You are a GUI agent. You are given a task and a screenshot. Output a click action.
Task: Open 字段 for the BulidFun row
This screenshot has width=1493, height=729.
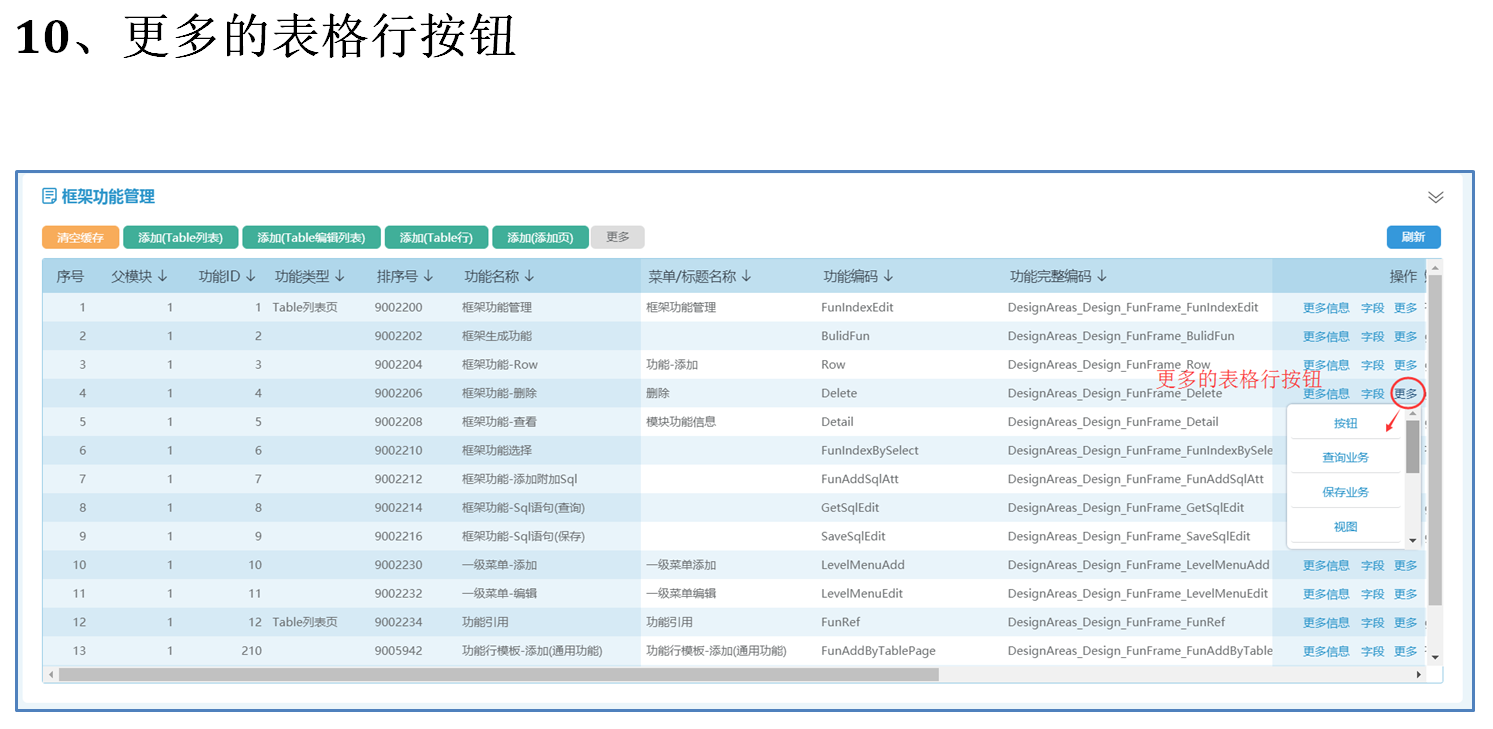(x=1373, y=337)
